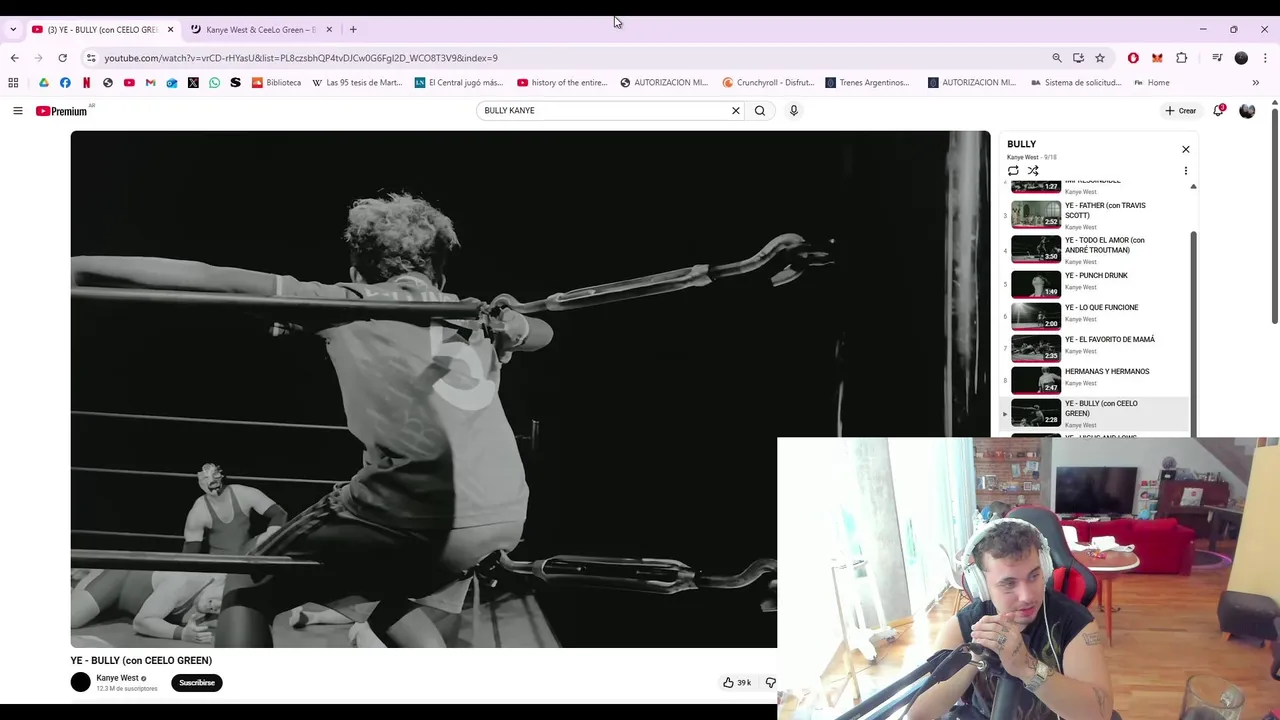
Task: Open the Crear create menu
Action: pyautogui.click(x=1180, y=111)
